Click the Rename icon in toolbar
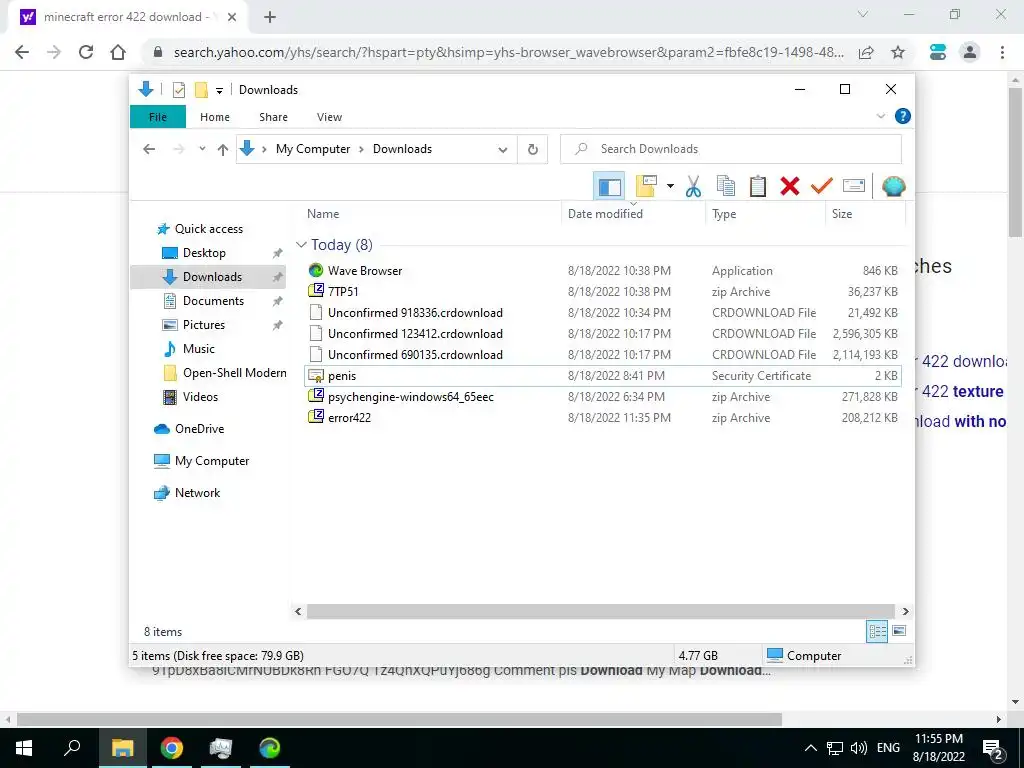Image resolution: width=1024 pixels, height=768 pixels. [x=854, y=187]
